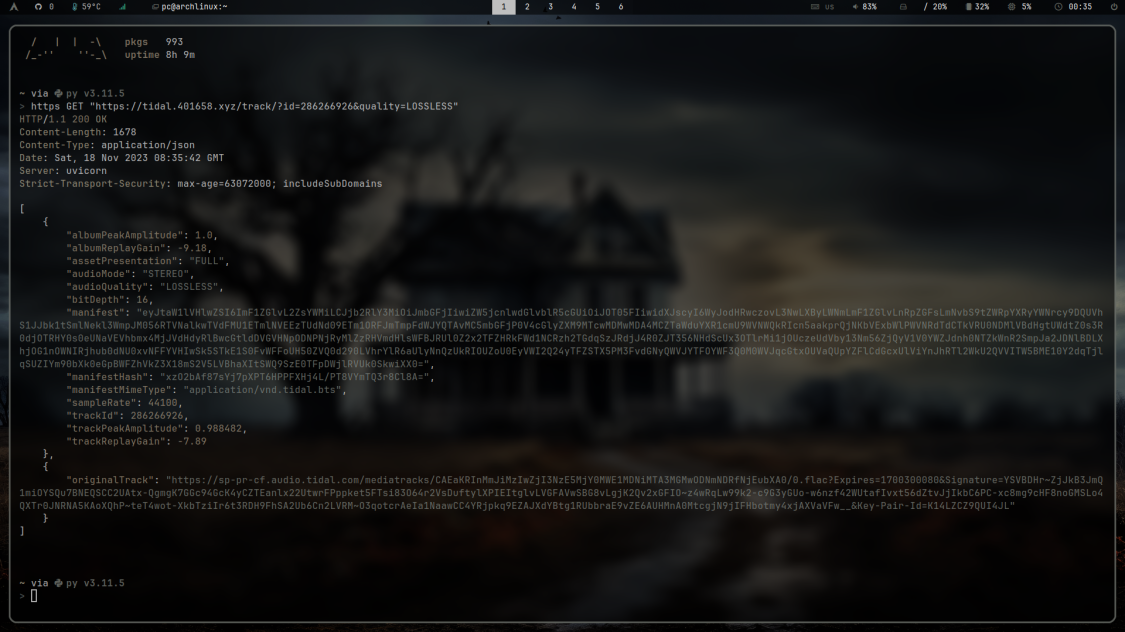
Task: Click the Strict-Transport-Security header line
Action: [x=201, y=184]
